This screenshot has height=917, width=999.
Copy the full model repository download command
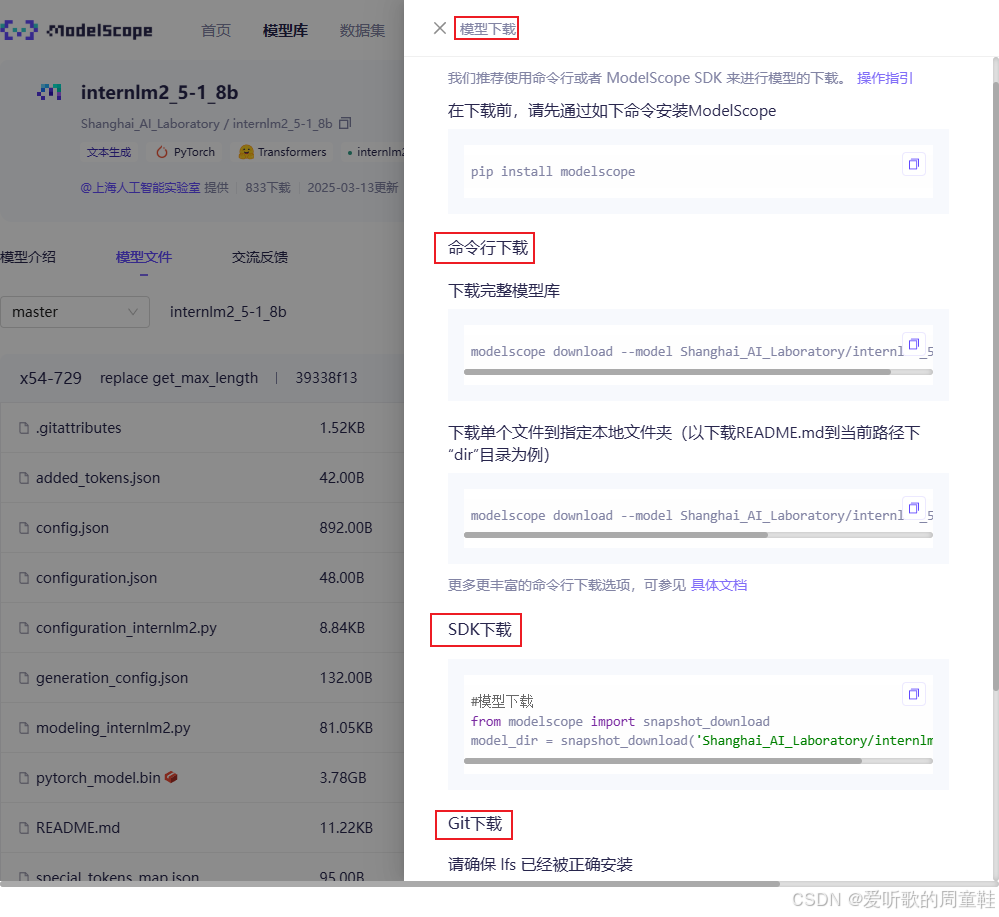tap(914, 344)
